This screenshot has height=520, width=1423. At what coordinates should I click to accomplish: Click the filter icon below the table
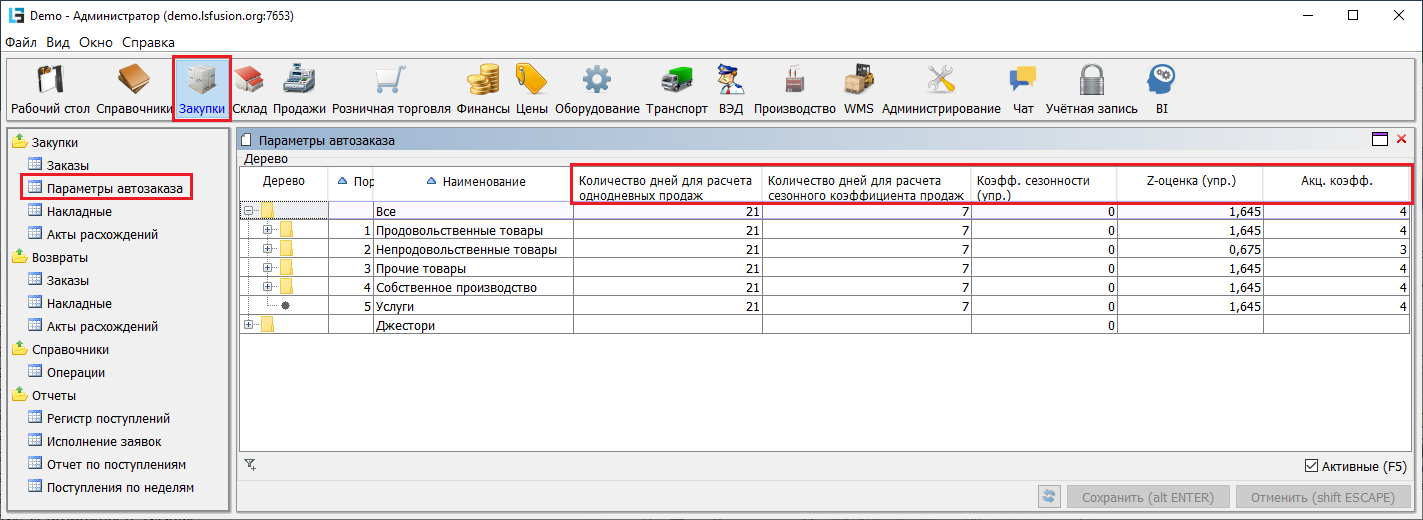tap(250, 464)
